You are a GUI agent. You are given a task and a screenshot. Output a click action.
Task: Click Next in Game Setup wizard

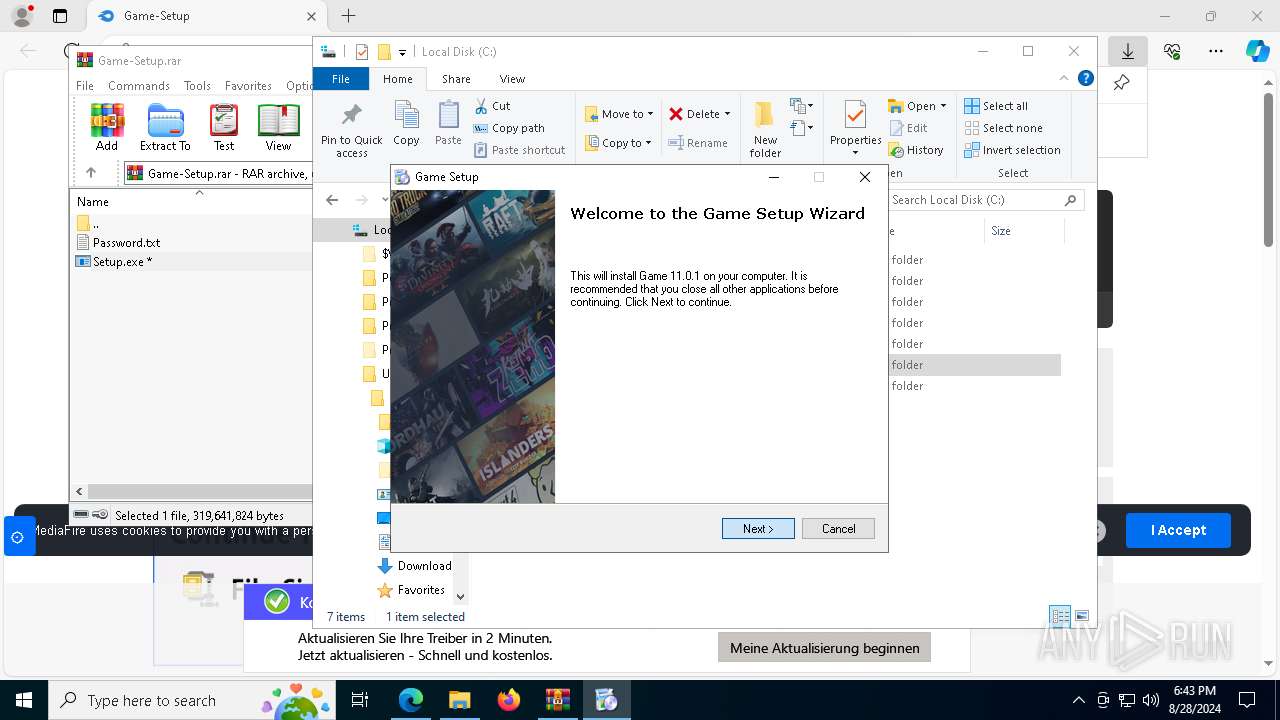pos(758,529)
